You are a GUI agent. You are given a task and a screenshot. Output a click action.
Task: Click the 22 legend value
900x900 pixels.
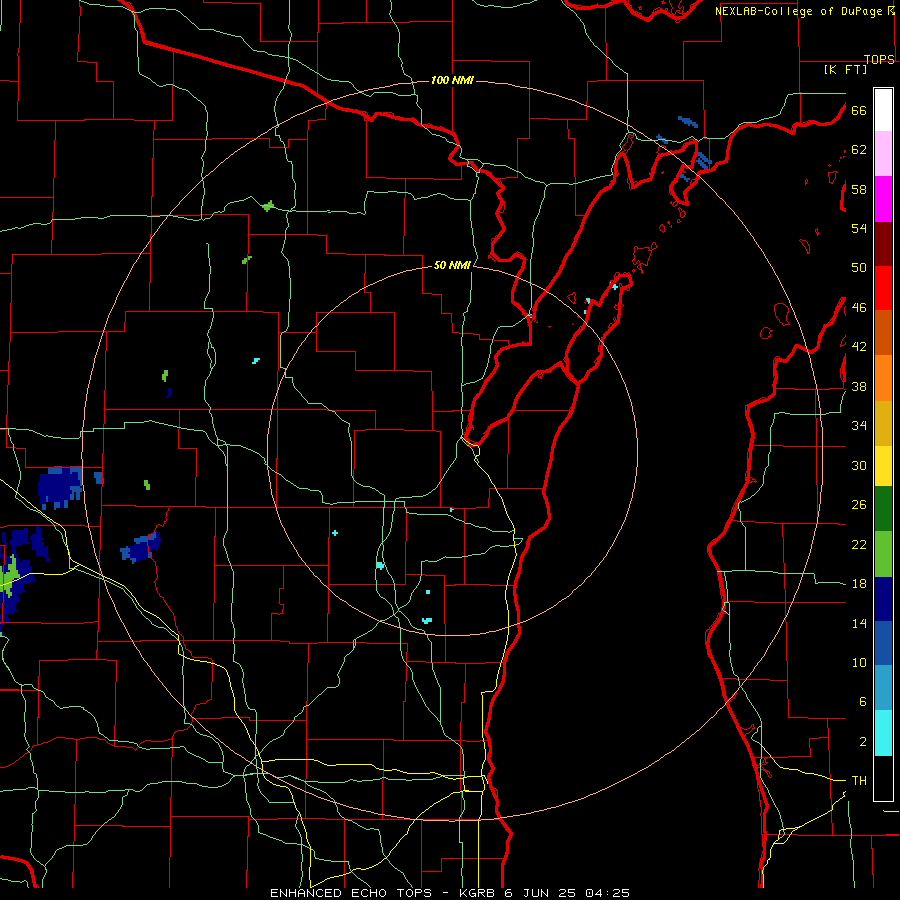[x=859, y=545]
